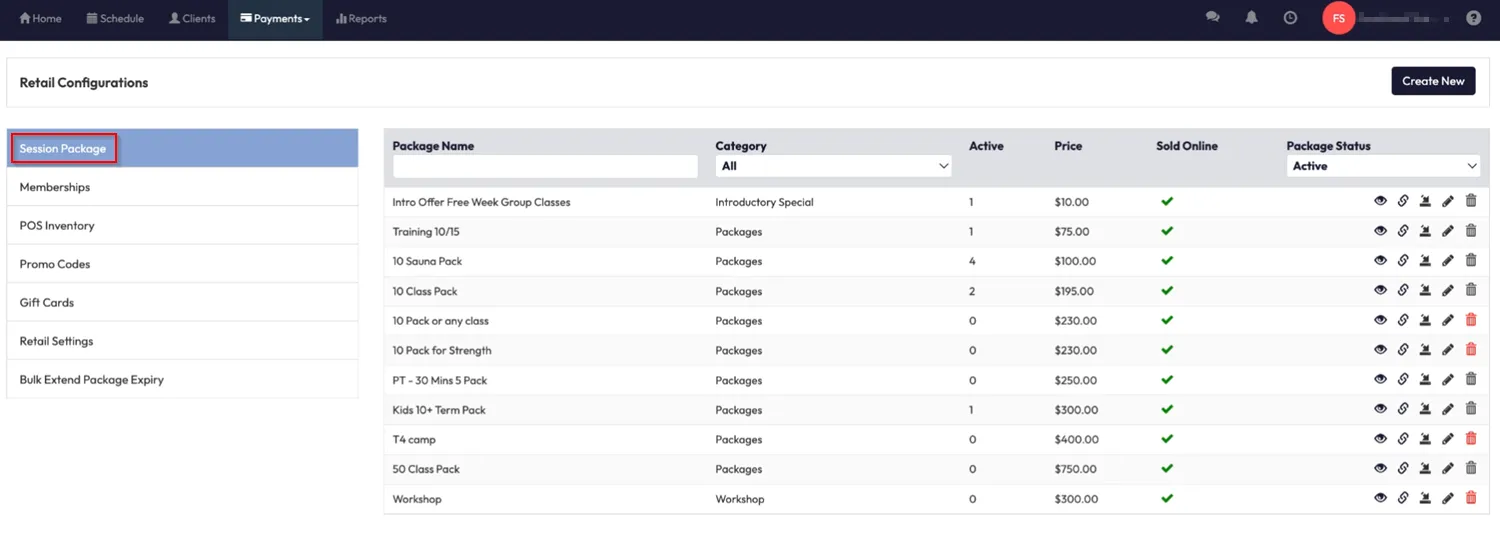Toggle eye icon for T4 camp row

1380,439
